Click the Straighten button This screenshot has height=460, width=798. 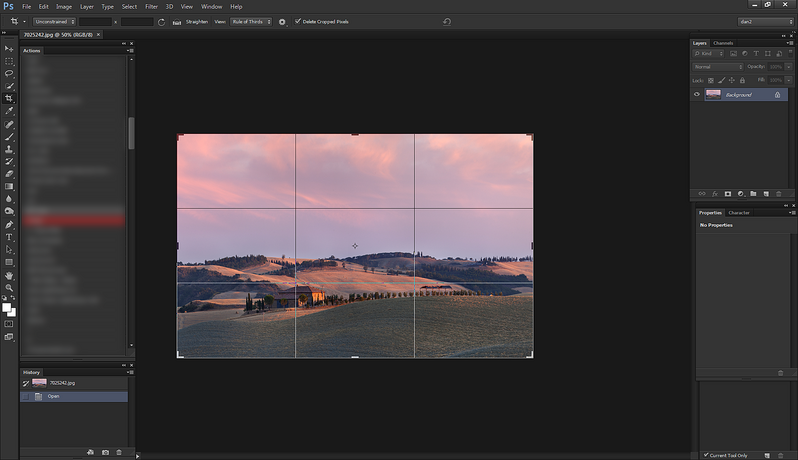[x=196, y=22]
